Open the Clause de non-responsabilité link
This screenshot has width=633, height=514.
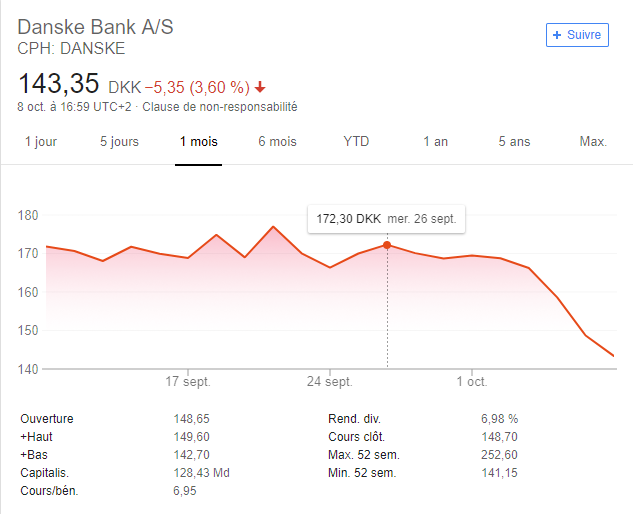pyautogui.click(x=220, y=107)
